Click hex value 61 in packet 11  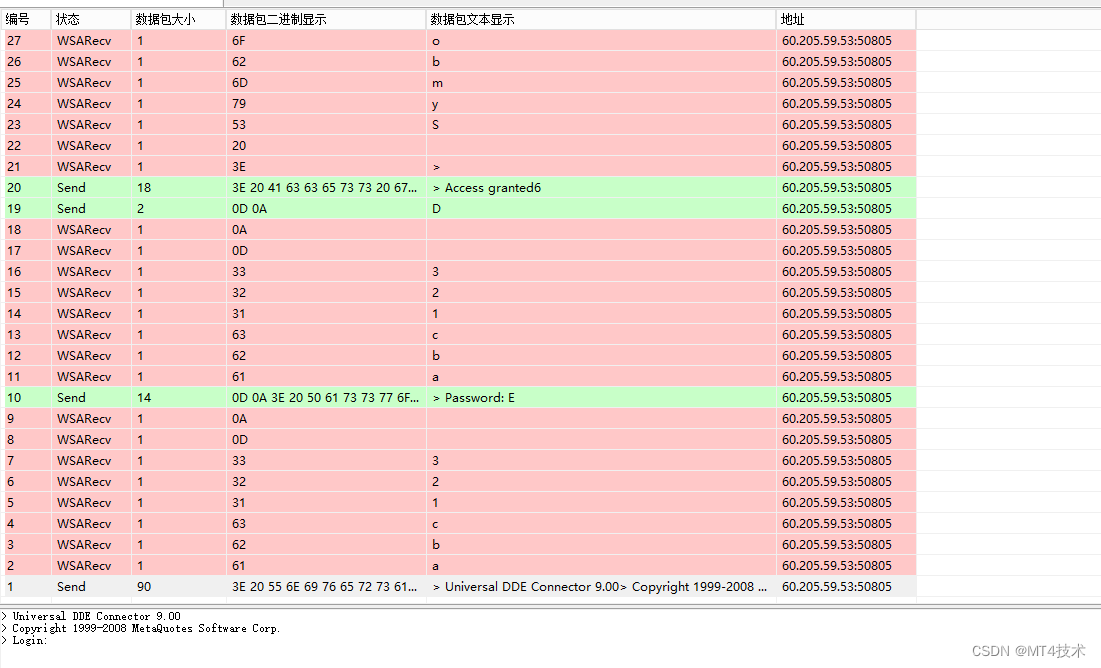[x=238, y=377]
